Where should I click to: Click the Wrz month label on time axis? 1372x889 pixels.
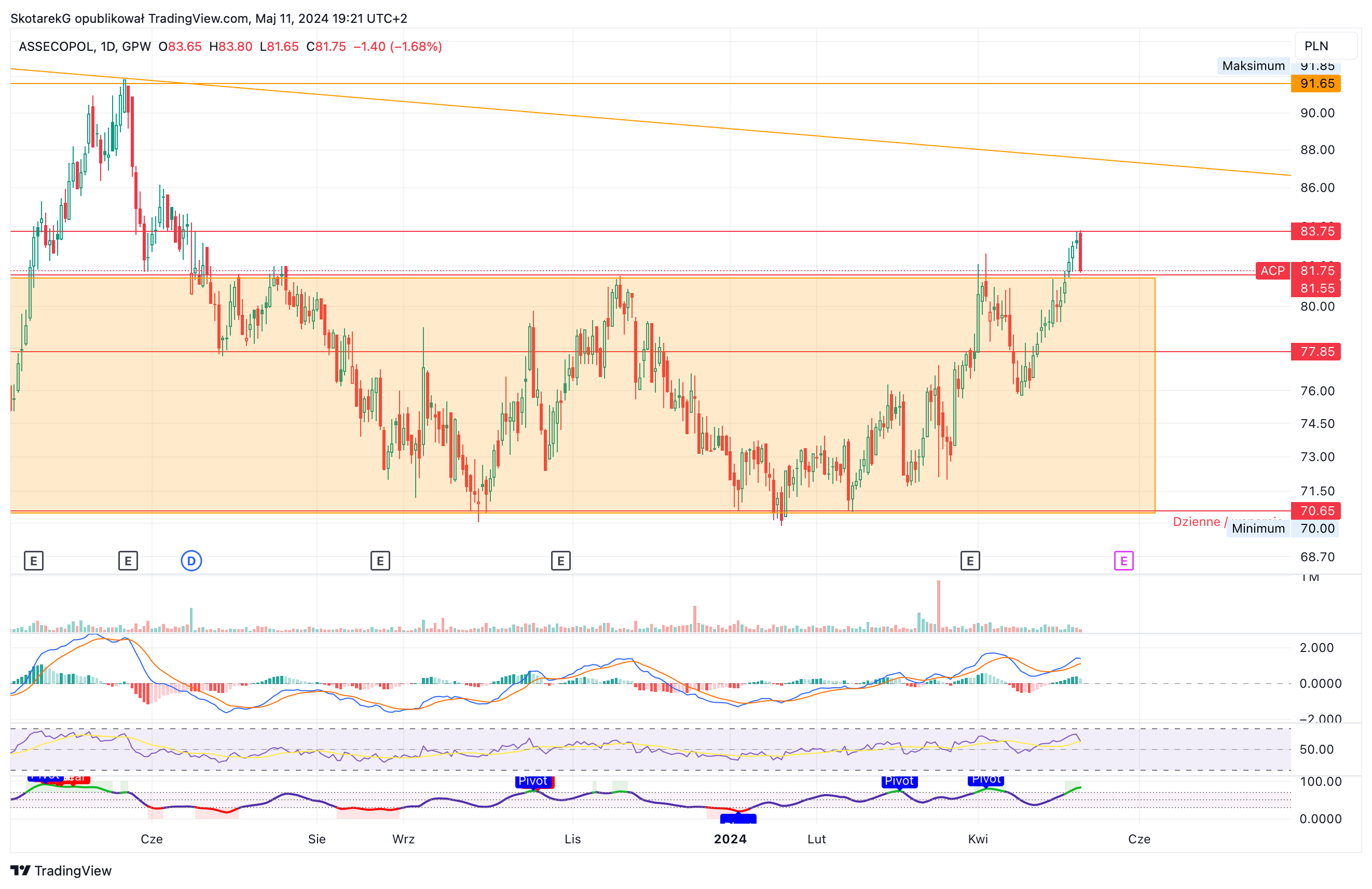[x=404, y=839]
